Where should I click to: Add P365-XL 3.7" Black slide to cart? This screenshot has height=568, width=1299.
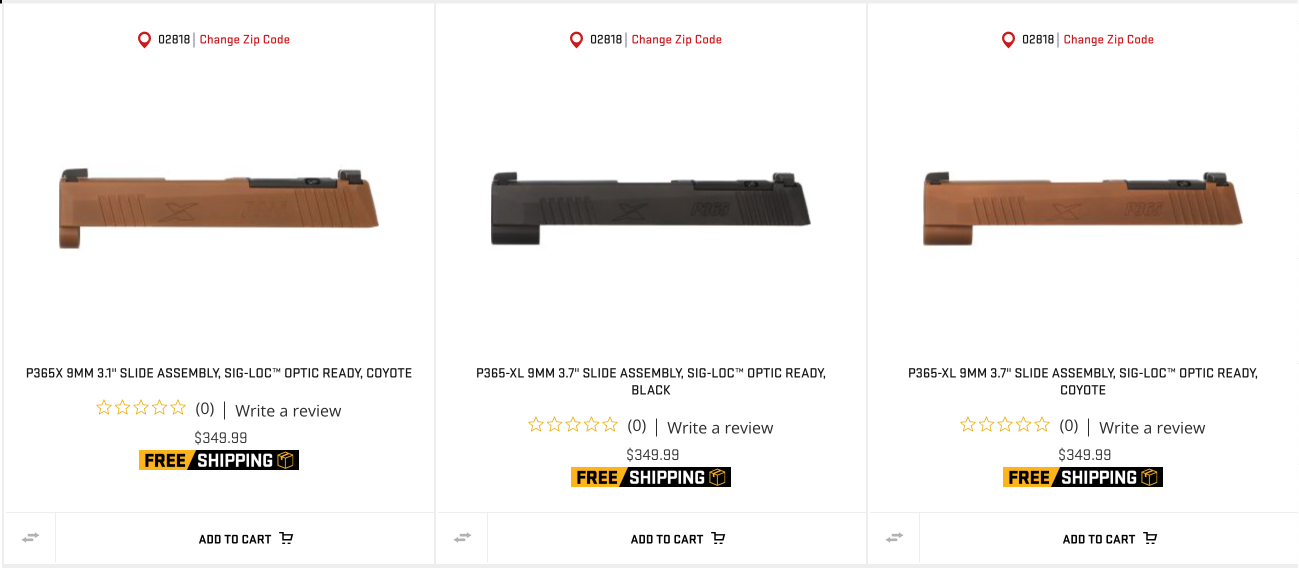click(677, 539)
